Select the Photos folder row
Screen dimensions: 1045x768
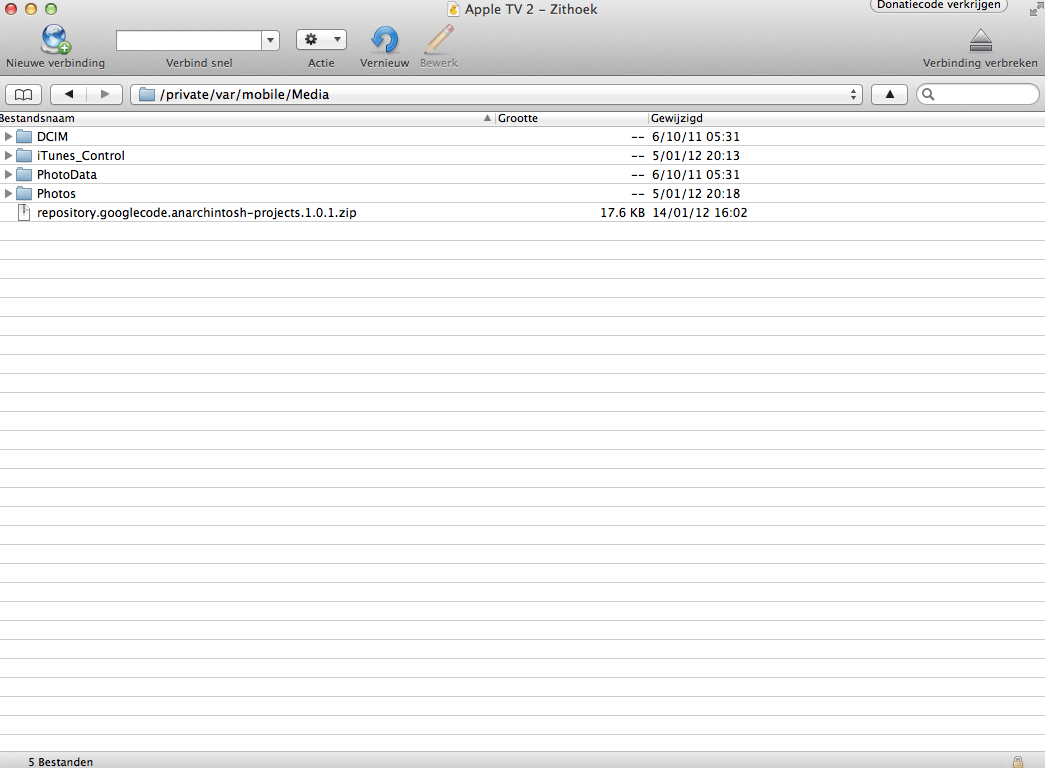click(56, 194)
